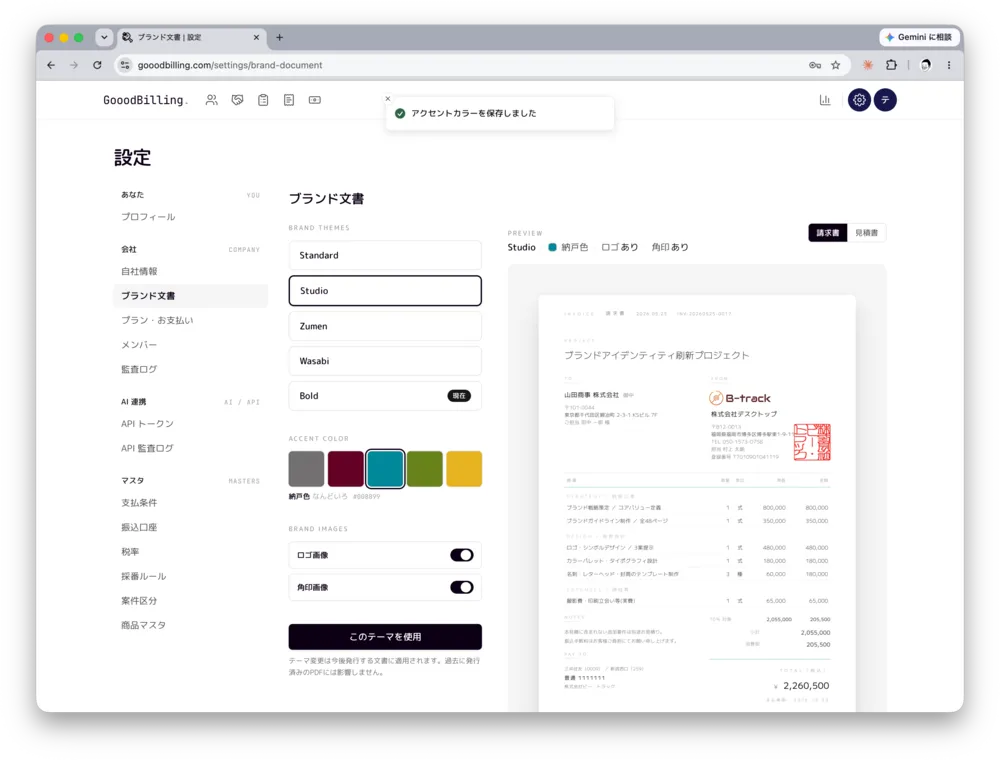
Task: Open 監査ログ settings page
Action: click(139, 369)
